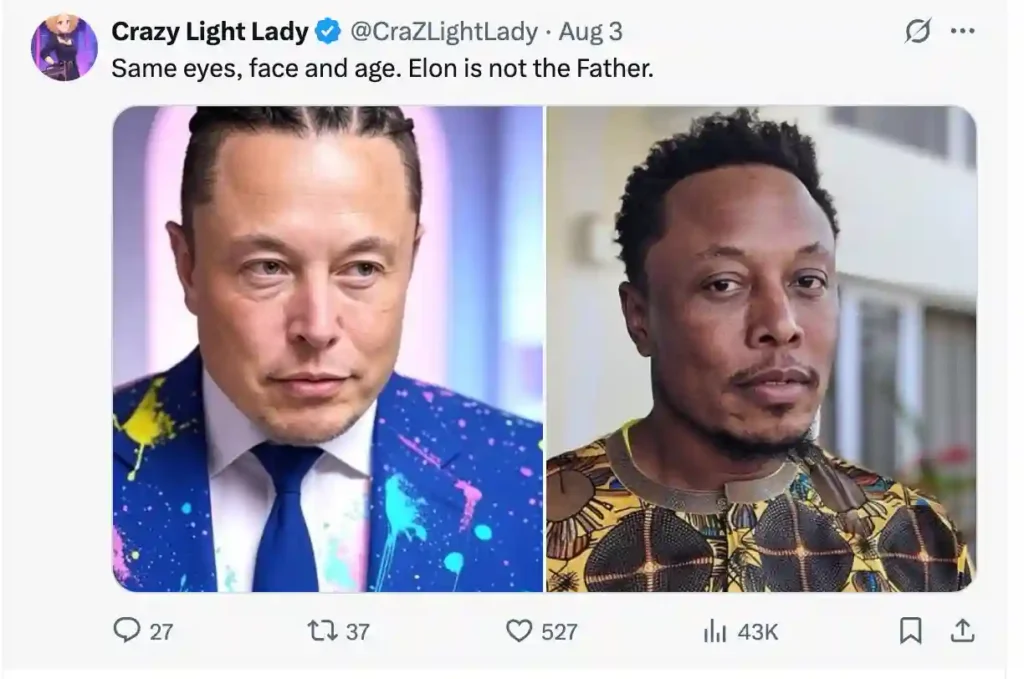This screenshot has width=1024, height=679.
Task: Open the @CraZLightLady handle link
Action: tap(446, 31)
